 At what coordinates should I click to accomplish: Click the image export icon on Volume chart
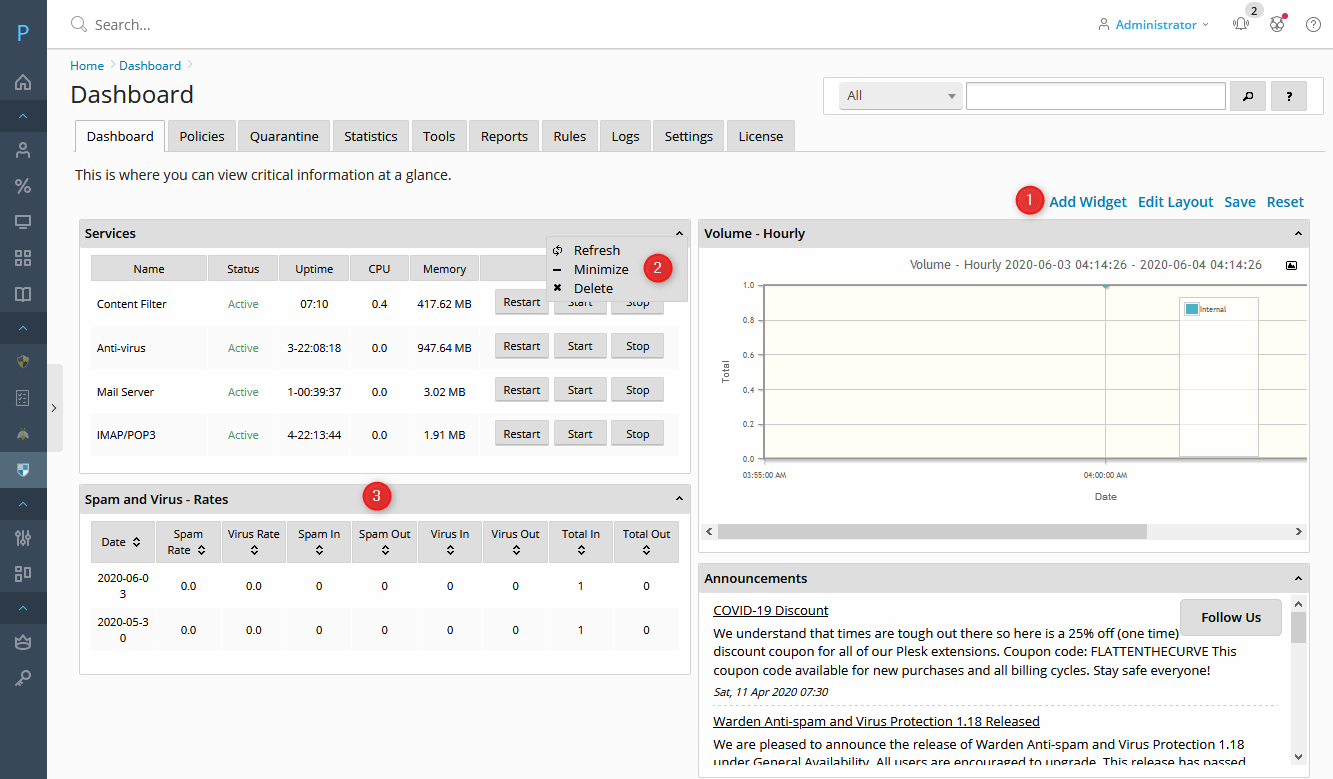point(1291,265)
